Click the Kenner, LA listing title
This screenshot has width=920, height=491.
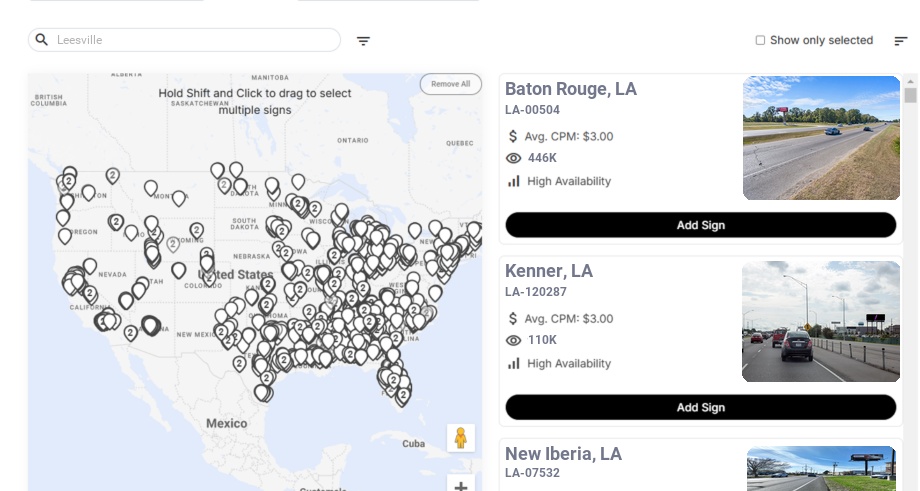tap(549, 271)
